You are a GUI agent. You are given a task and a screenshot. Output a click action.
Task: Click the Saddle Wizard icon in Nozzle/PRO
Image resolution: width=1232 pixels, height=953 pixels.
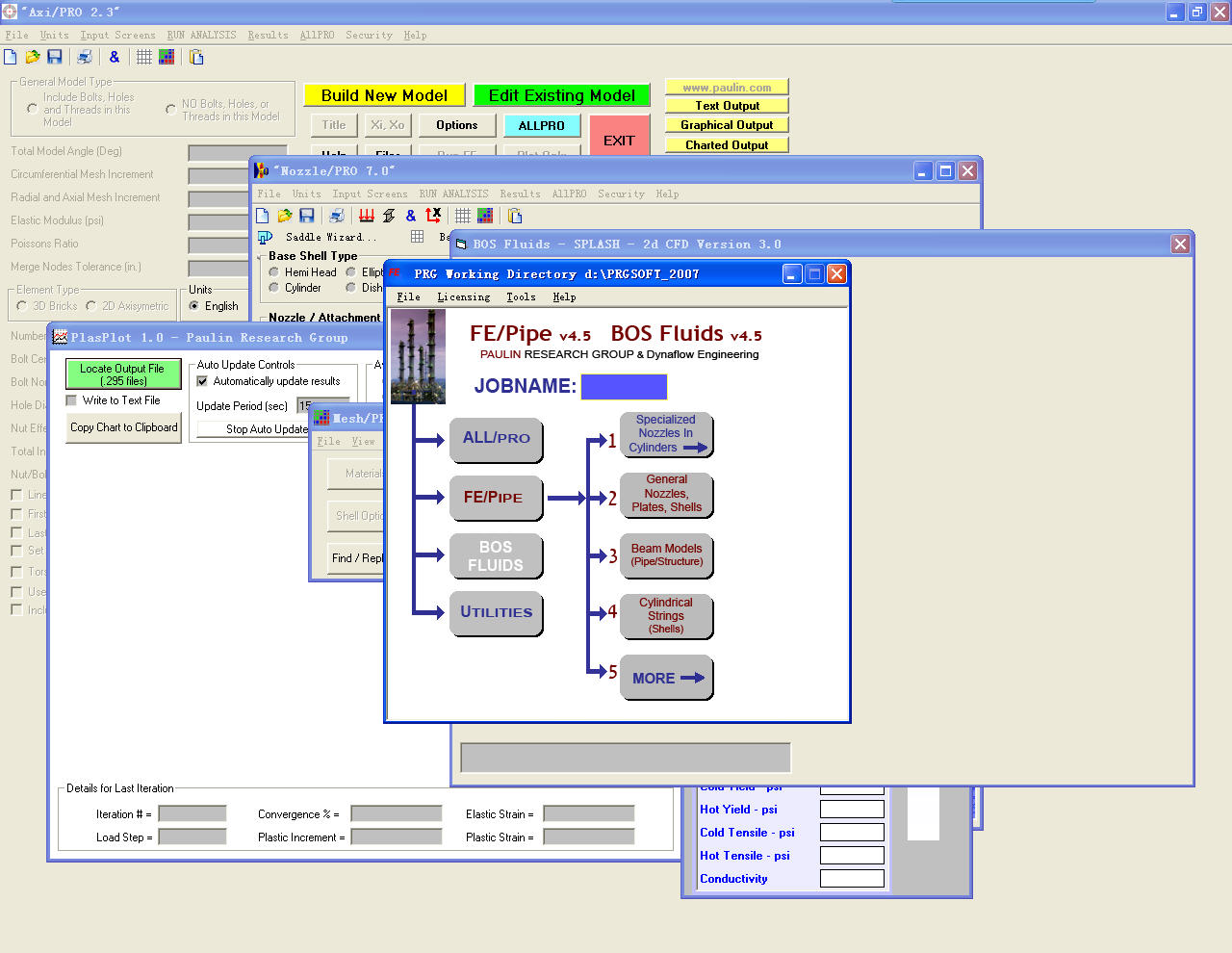click(265, 237)
